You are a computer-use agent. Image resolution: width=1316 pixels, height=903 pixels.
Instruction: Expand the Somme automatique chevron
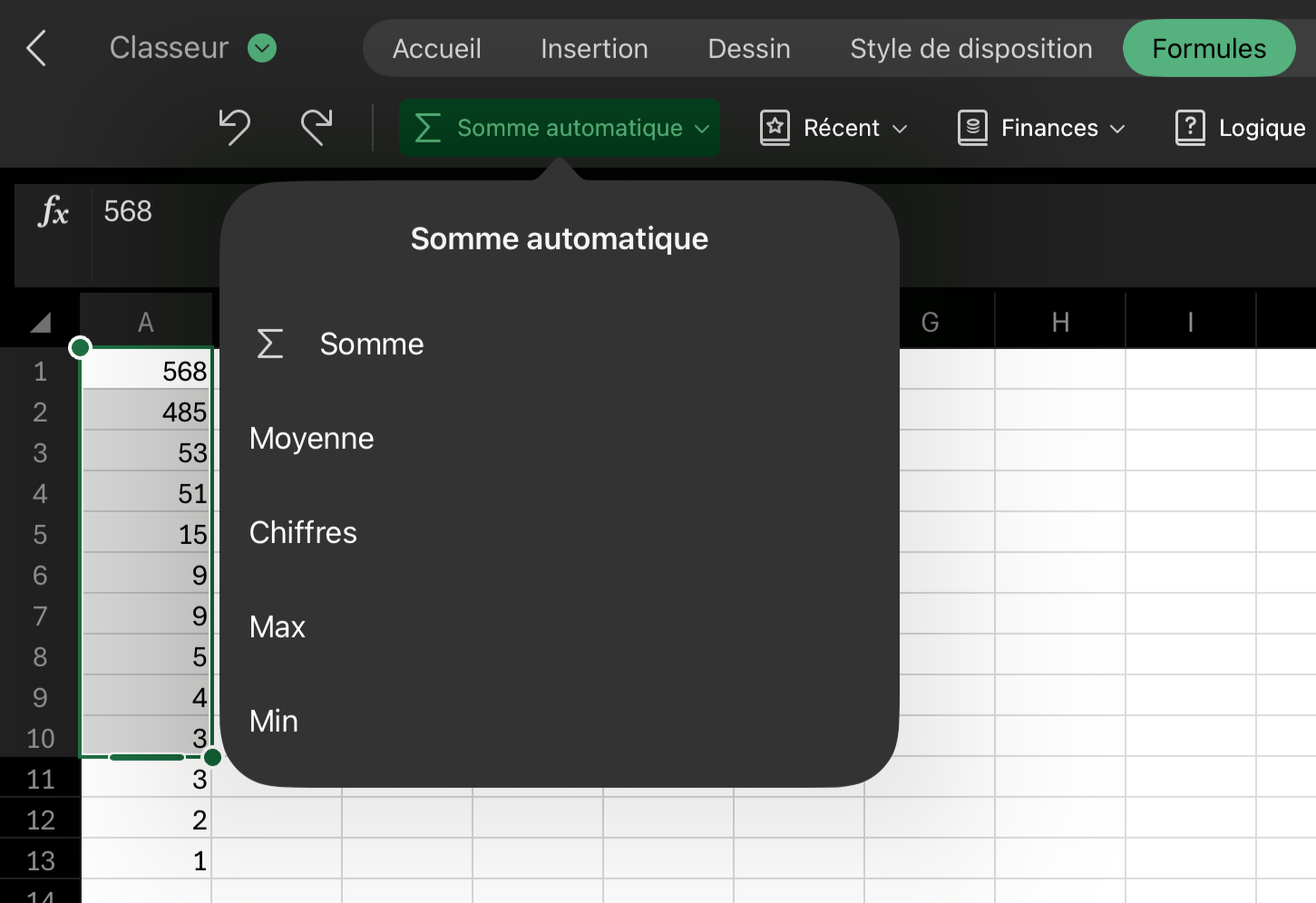pos(702,129)
